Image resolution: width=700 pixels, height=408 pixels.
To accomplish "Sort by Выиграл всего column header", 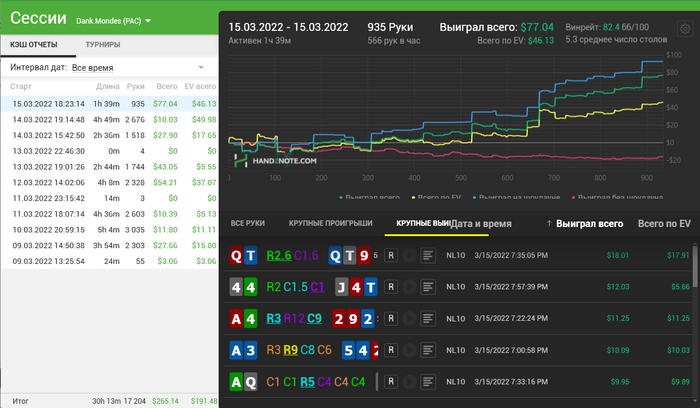I will point(589,224).
